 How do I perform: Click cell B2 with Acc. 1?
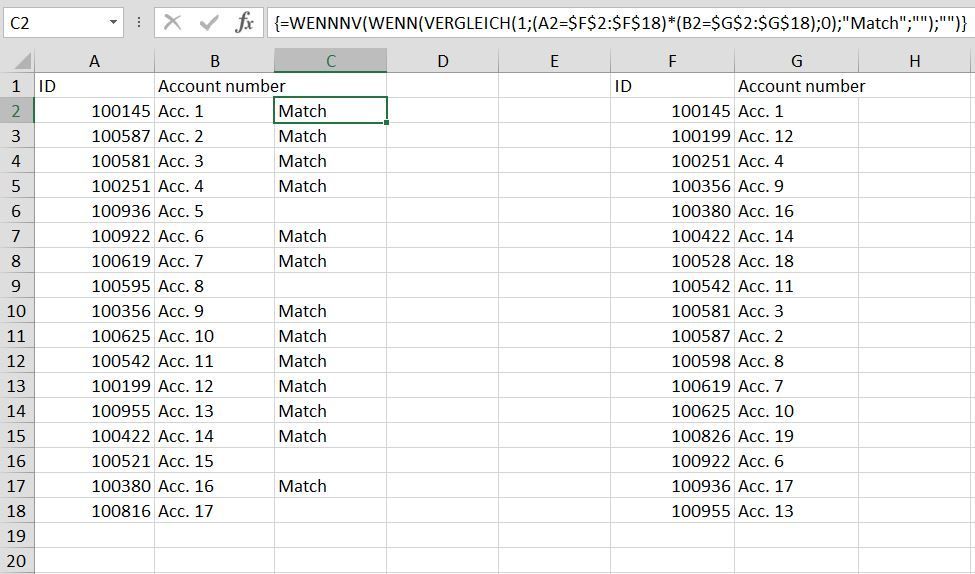(215, 111)
